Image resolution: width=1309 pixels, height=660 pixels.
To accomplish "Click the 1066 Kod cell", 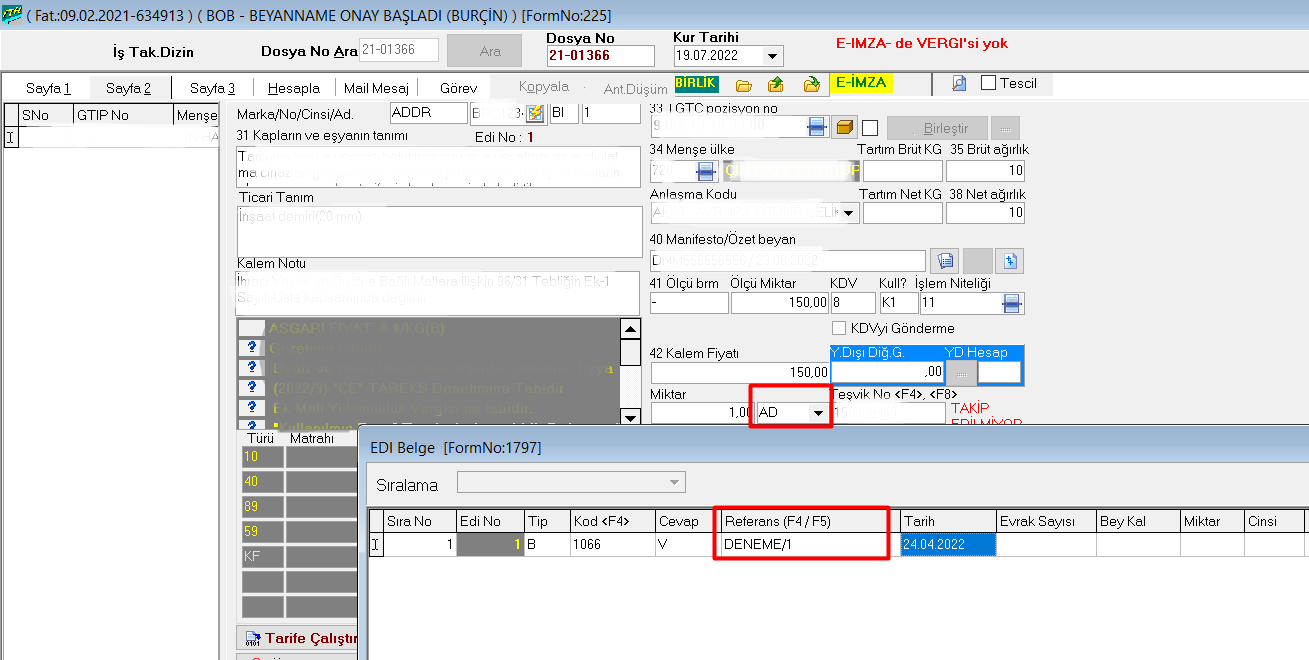I will (612, 545).
